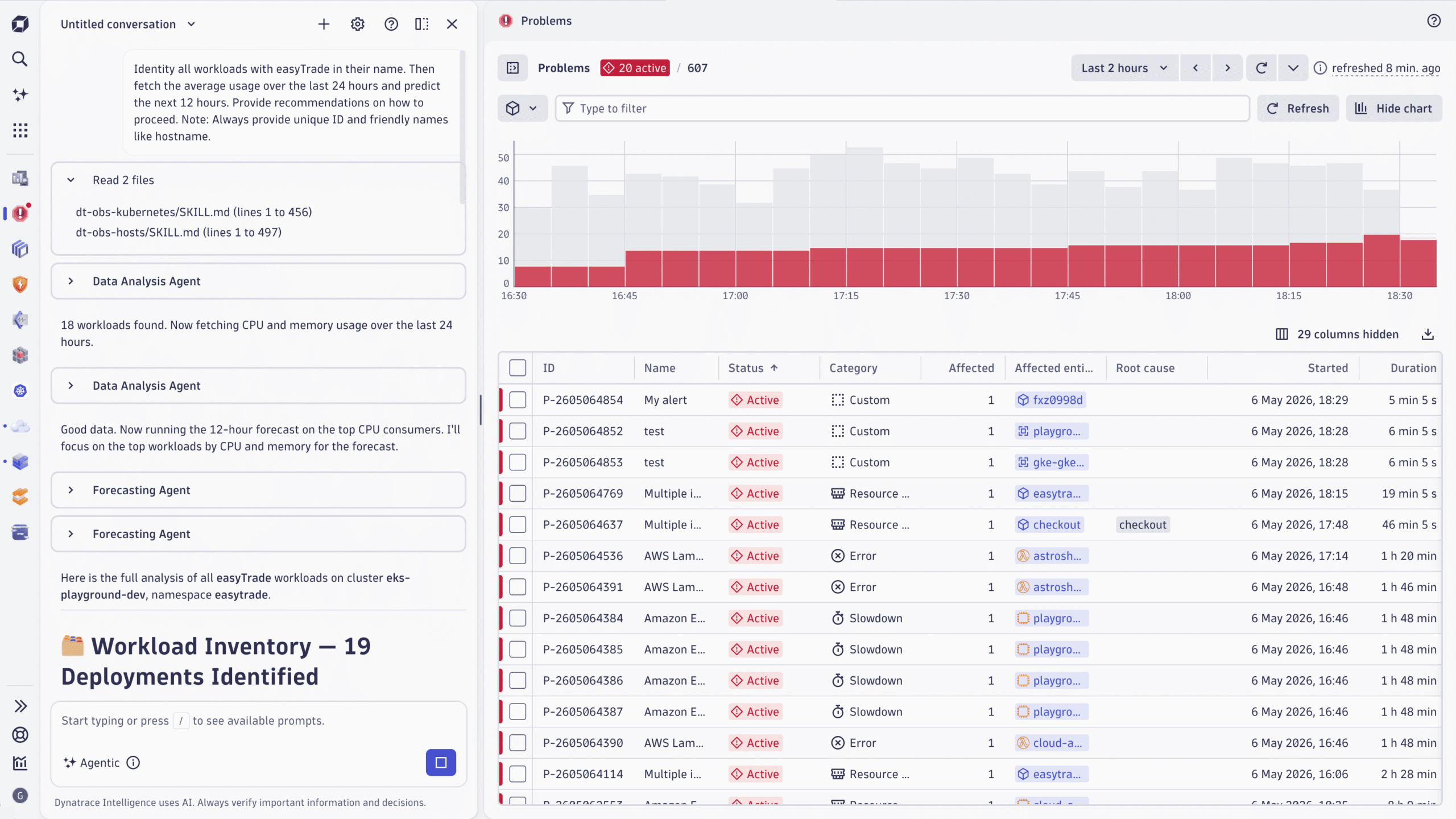Click the chat prompt input field
The image size is (1456, 819).
258,721
